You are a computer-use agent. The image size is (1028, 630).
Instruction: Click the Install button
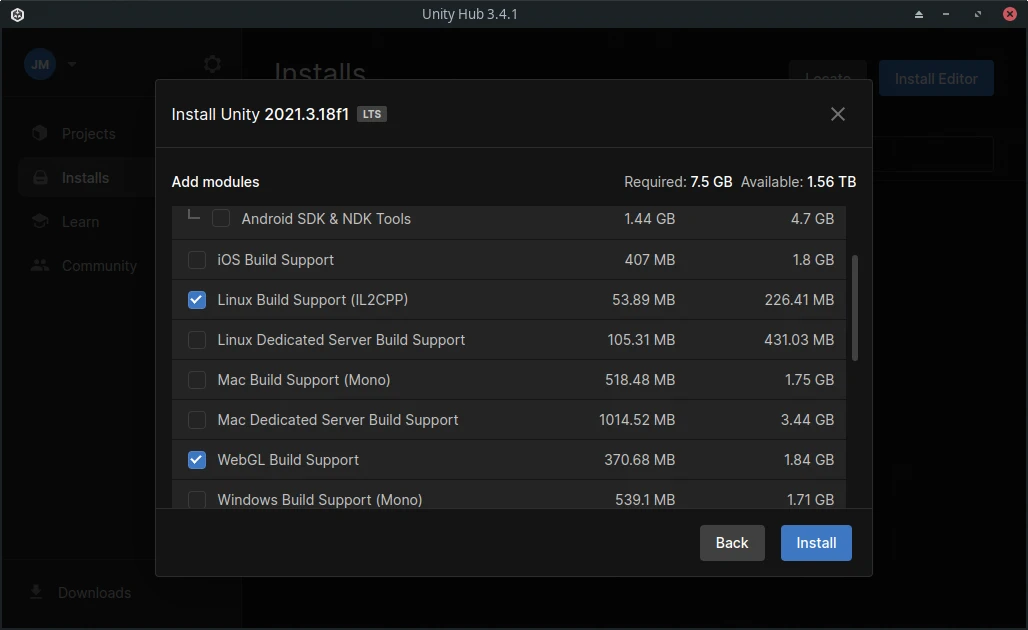(816, 543)
